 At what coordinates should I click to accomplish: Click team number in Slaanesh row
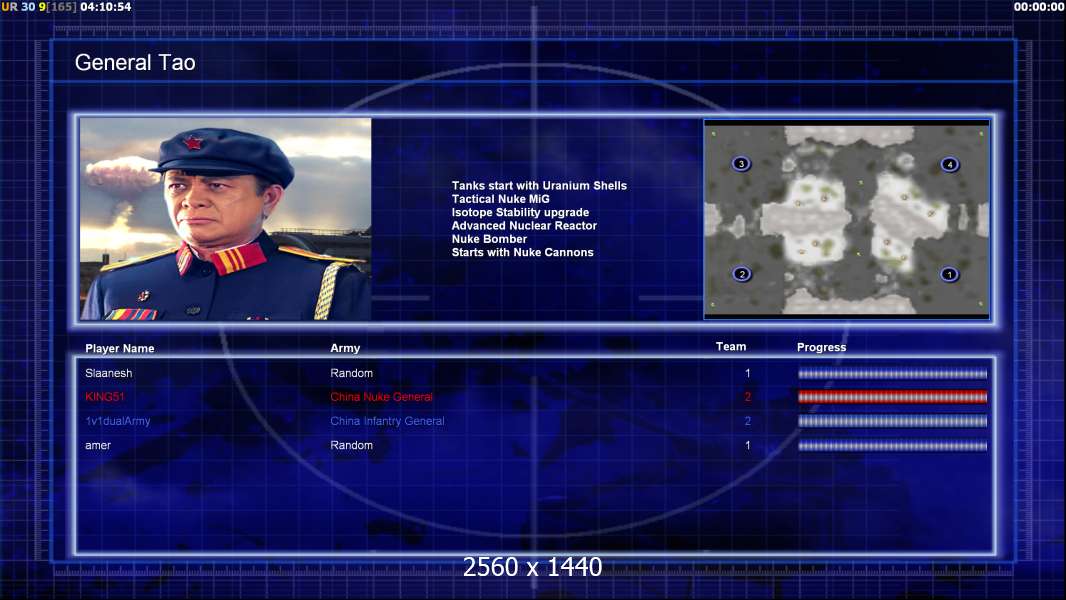748,373
